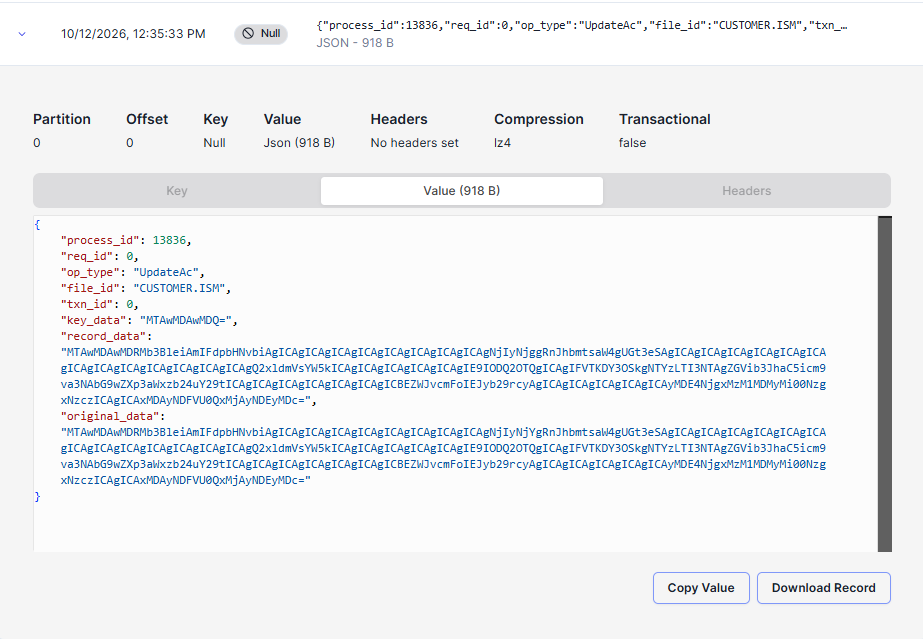The width and height of the screenshot is (923, 639).
Task: Click the "req_id" JSON key
Action: pyautogui.click(x=87, y=256)
